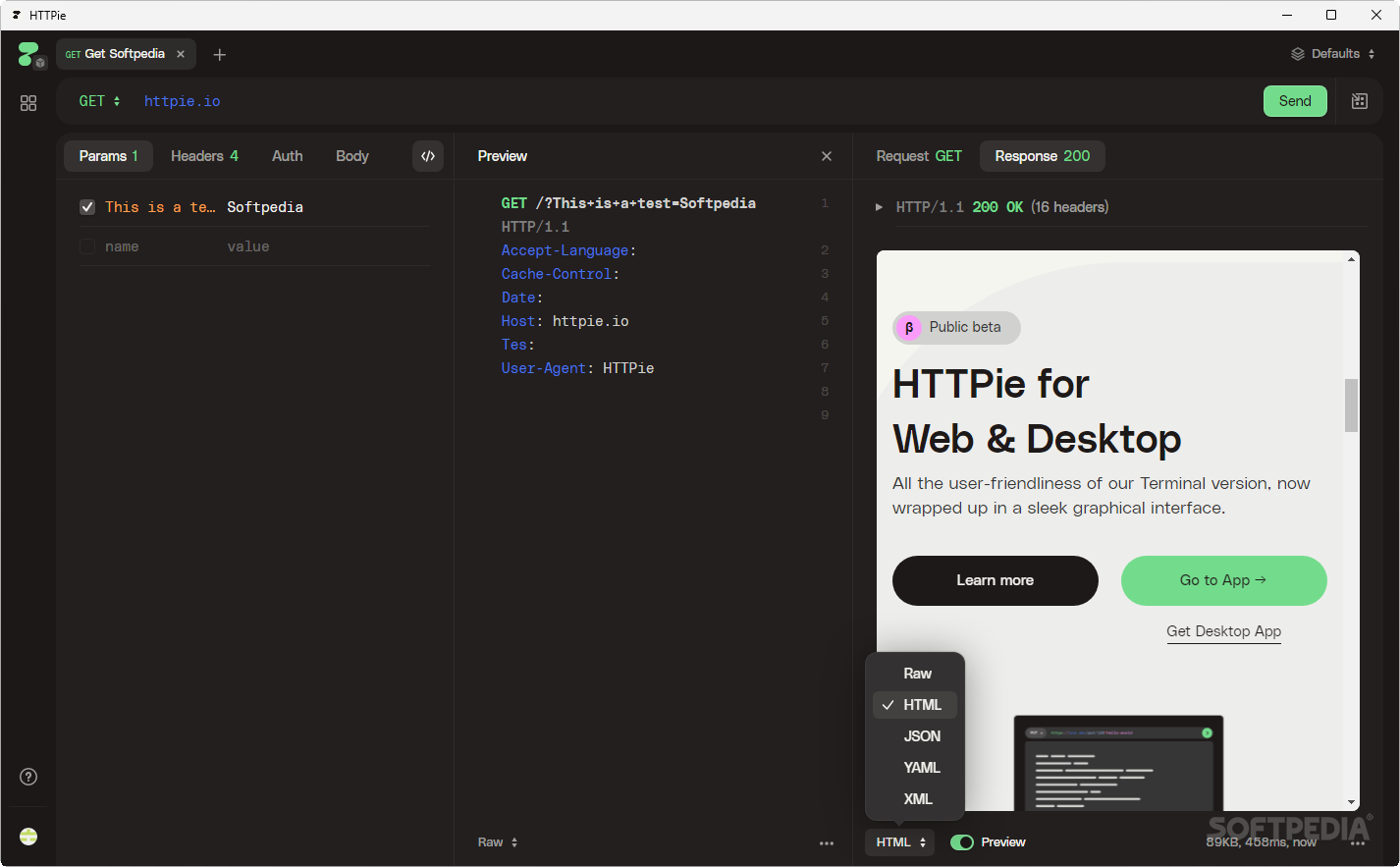Click the GET /?This+is+a+test=Softpedia line
Viewport: 1400px width, 867px height.
point(628,203)
